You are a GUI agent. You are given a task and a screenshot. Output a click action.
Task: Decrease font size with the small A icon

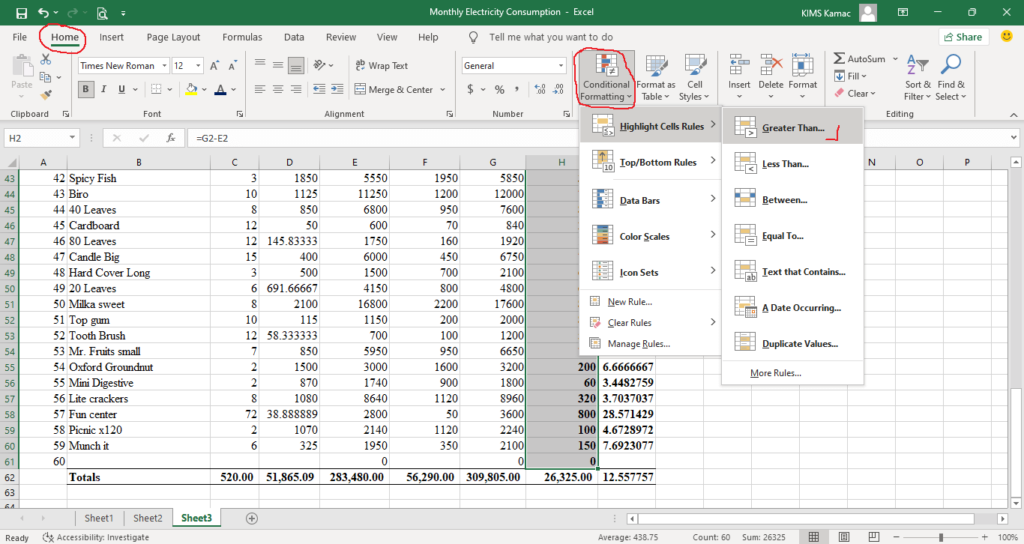pyautogui.click(x=232, y=66)
